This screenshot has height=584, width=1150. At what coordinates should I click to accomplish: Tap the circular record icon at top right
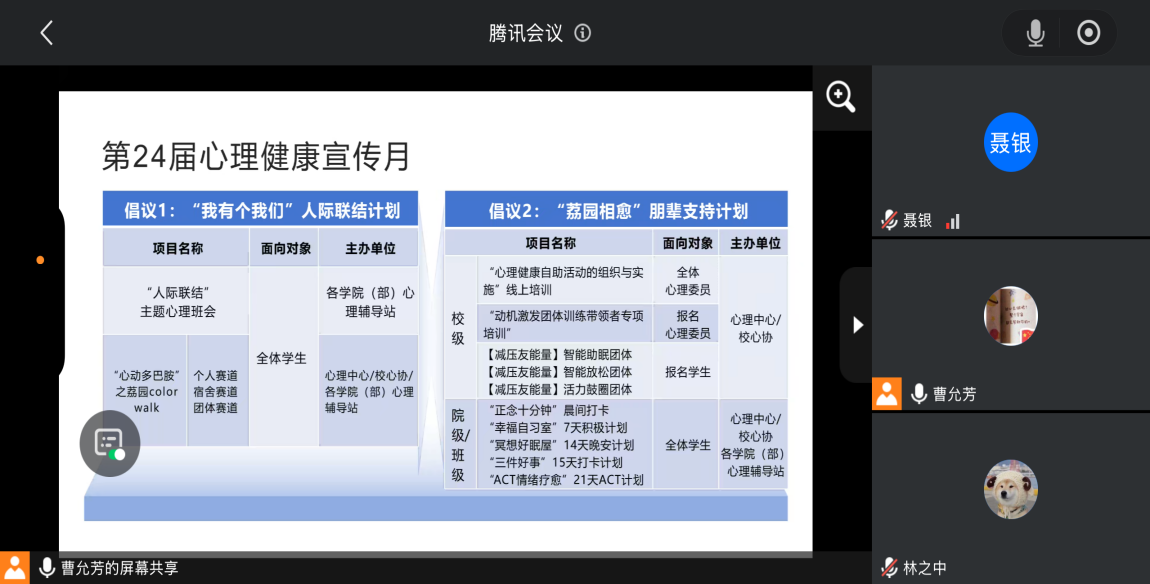click(x=1088, y=33)
